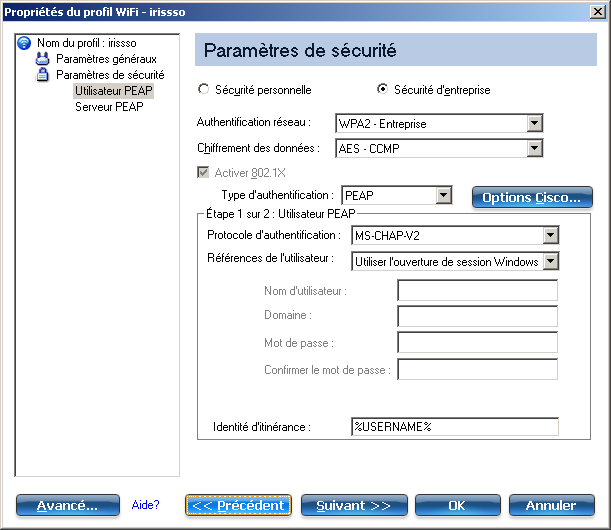Image resolution: width=611 pixels, height=530 pixels.
Task: Close the Propriétés du profil WiFi dialog
Action: pyautogui.click(x=598, y=12)
